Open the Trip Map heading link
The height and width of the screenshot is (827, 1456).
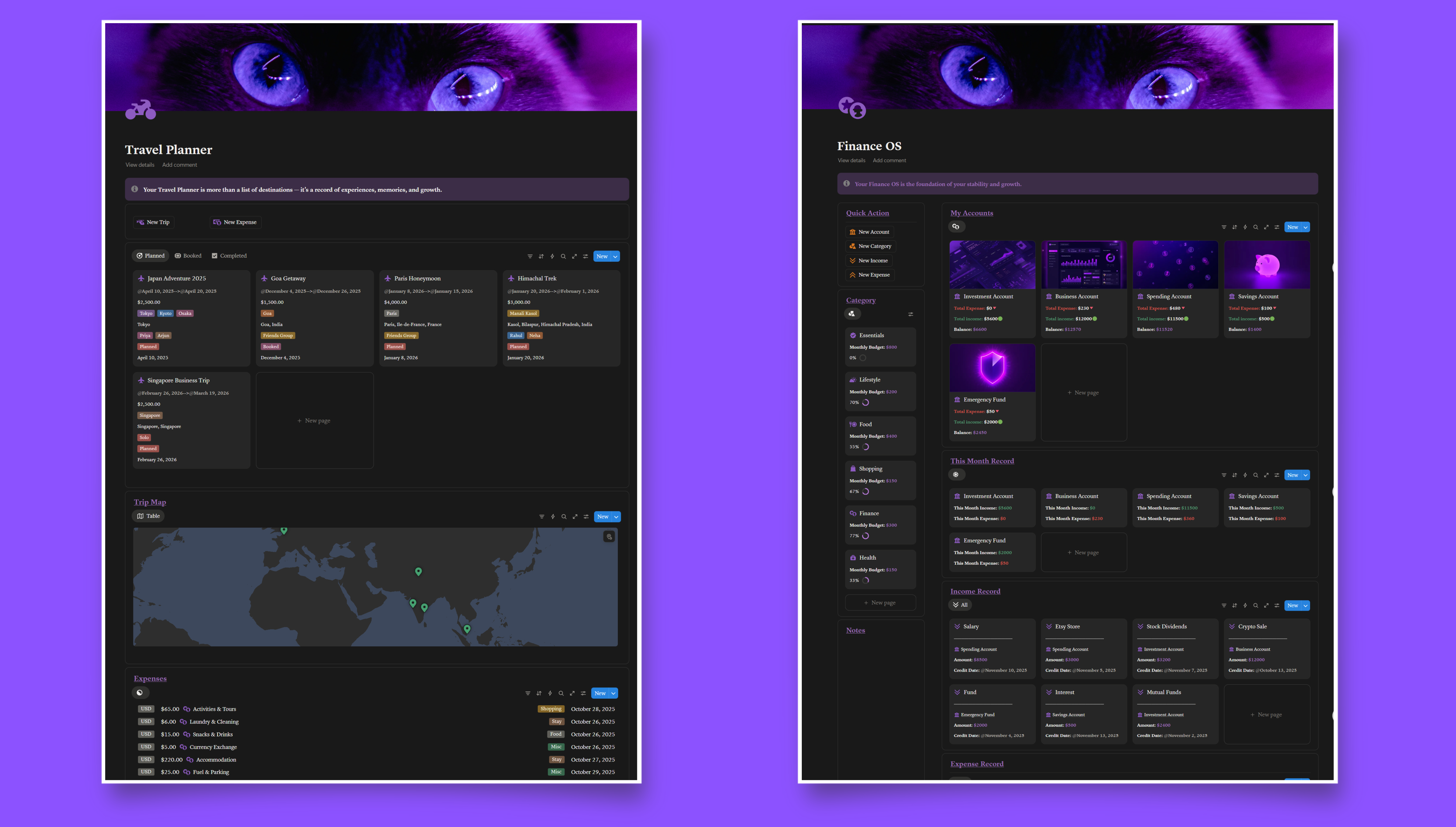tap(150, 502)
